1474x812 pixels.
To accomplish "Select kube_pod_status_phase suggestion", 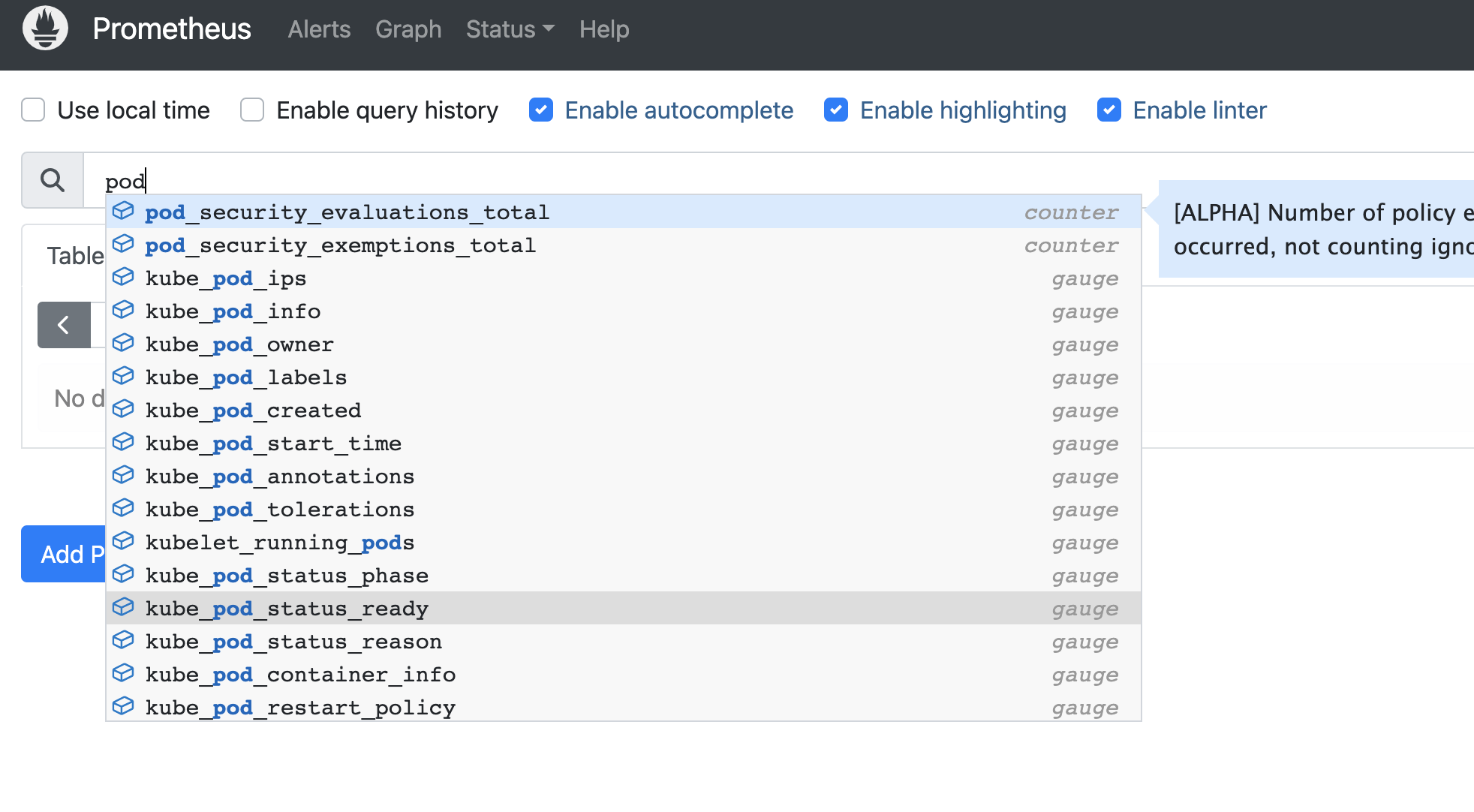I will (624, 575).
